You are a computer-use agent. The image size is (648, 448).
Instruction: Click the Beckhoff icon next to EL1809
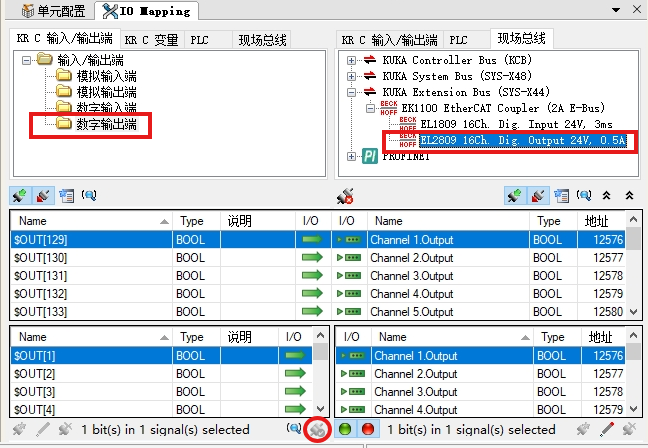click(x=408, y=124)
